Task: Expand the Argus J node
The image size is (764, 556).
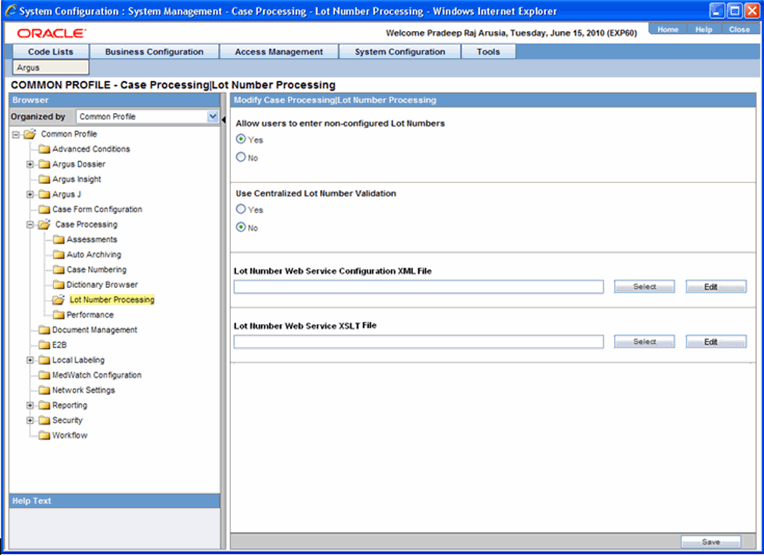Action: pos(30,195)
